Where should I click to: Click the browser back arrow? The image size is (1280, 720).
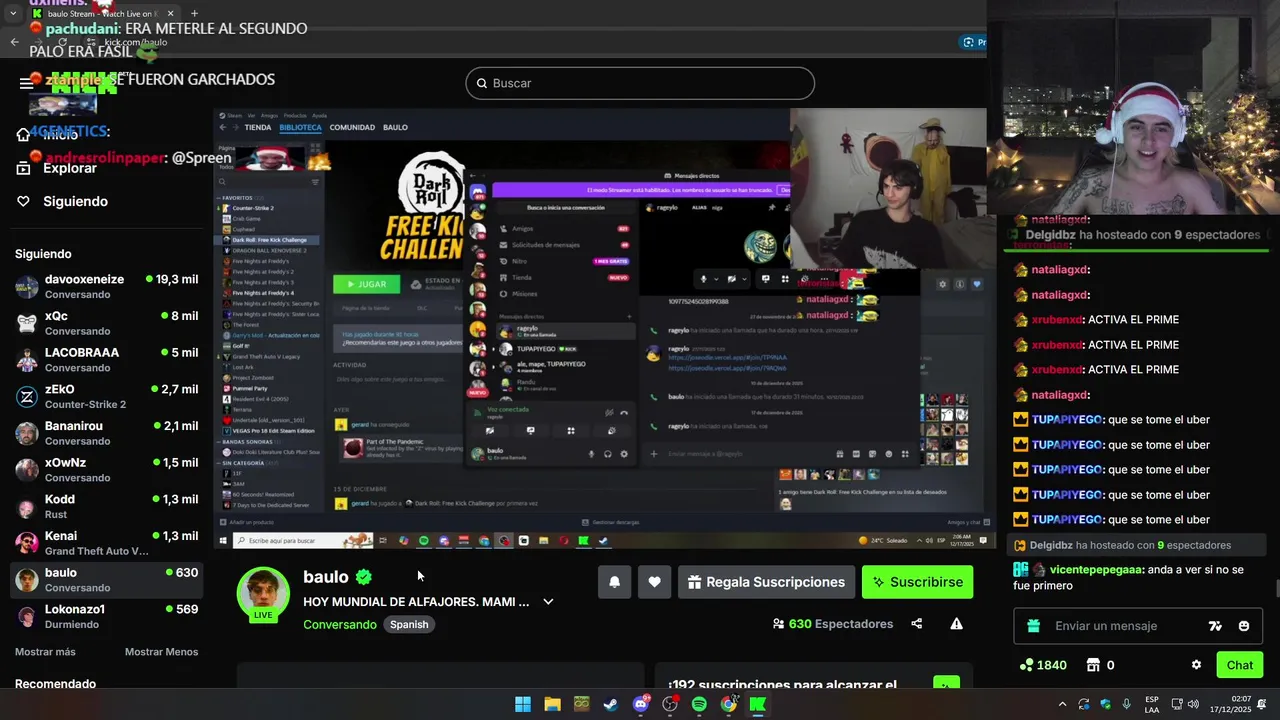[14, 42]
